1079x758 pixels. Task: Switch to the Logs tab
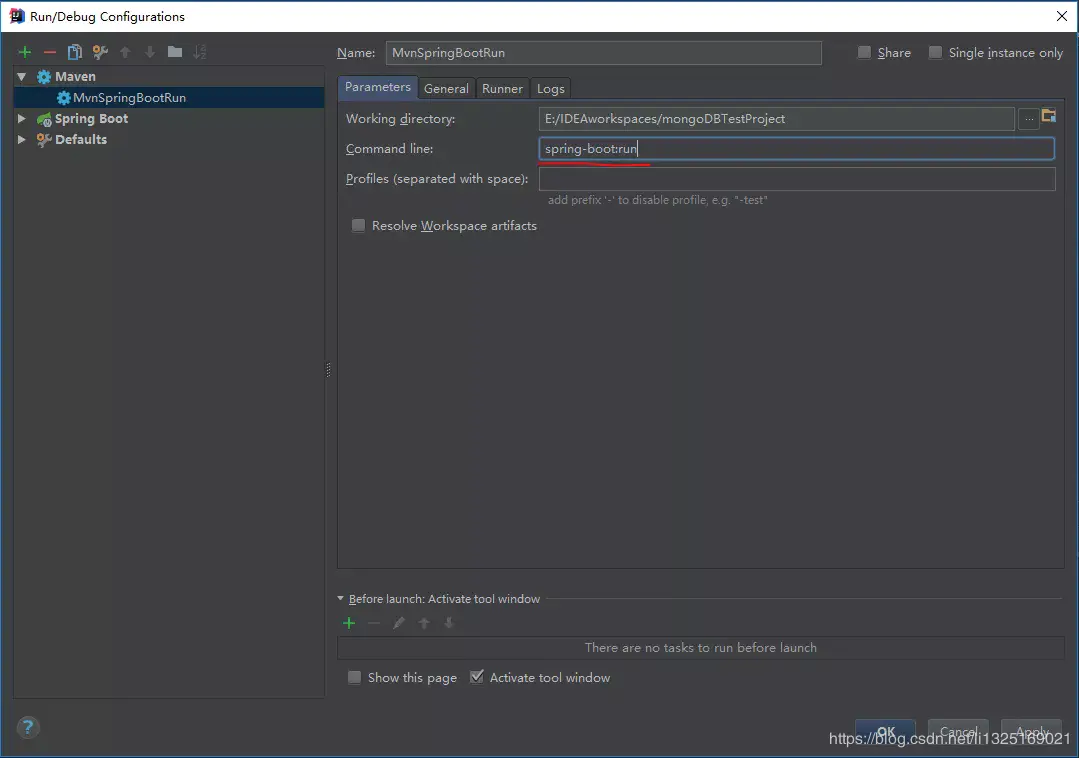[x=551, y=89]
